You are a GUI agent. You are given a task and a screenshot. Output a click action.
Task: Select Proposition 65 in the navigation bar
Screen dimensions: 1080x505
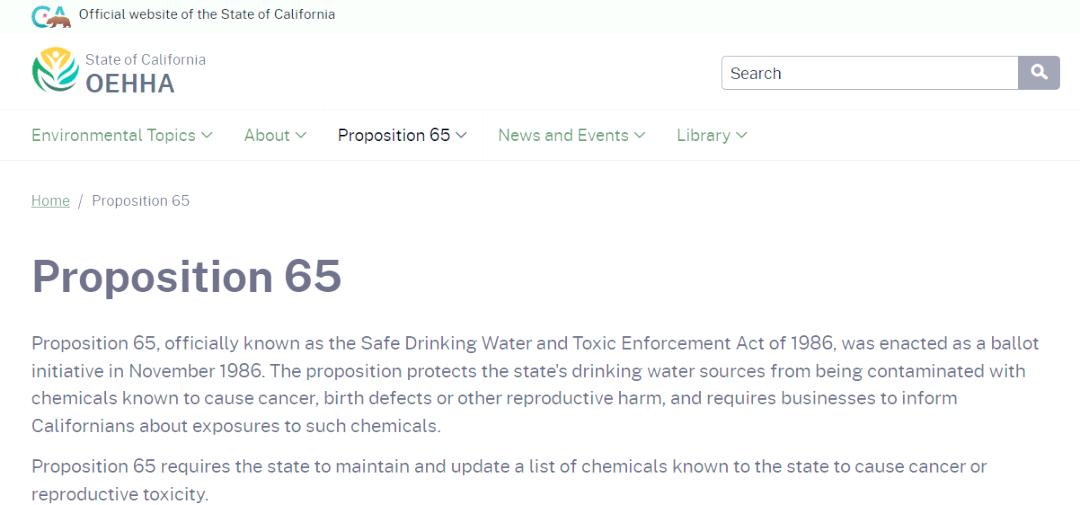point(393,135)
